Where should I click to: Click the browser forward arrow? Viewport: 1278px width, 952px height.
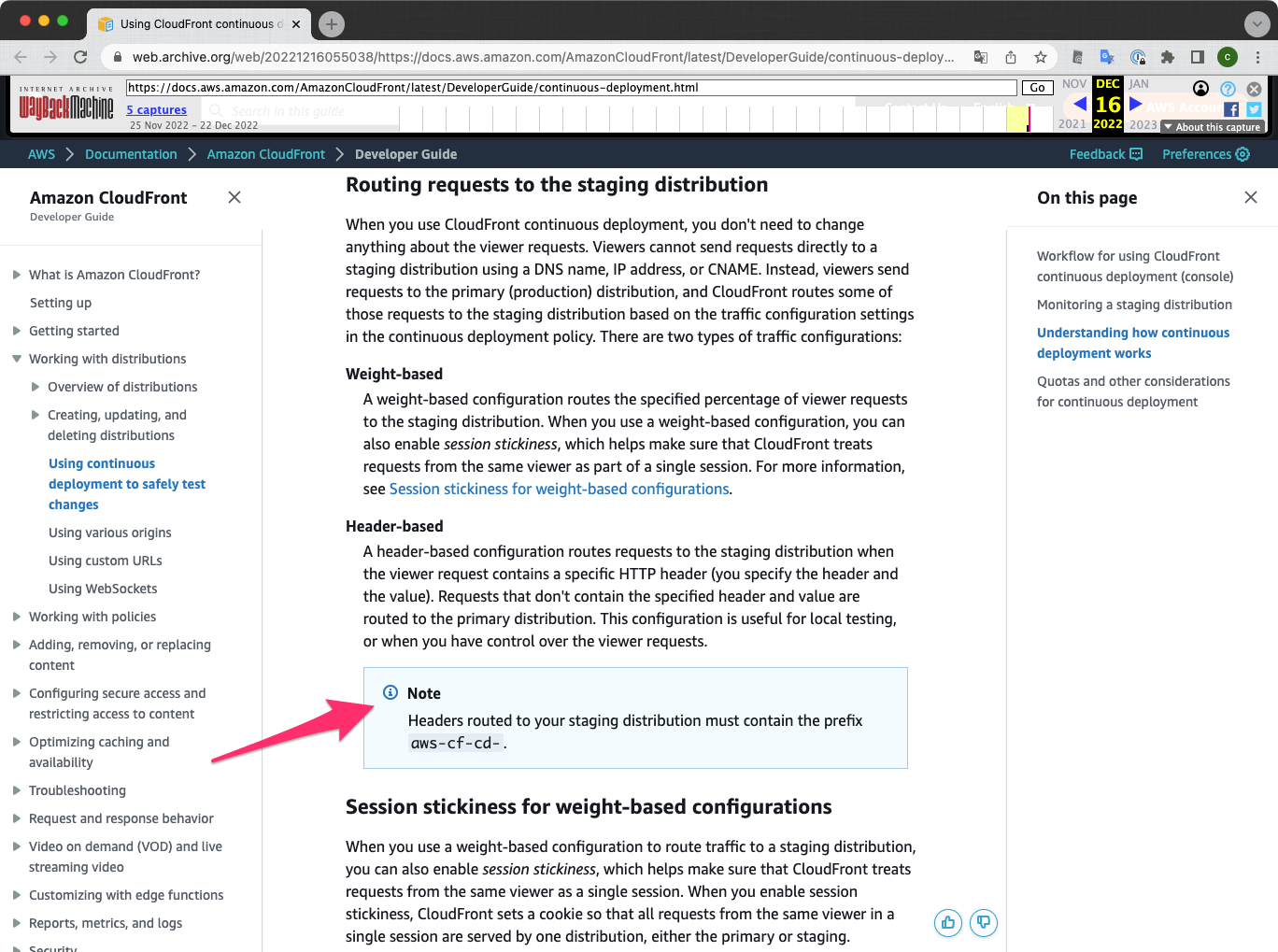tap(50, 57)
